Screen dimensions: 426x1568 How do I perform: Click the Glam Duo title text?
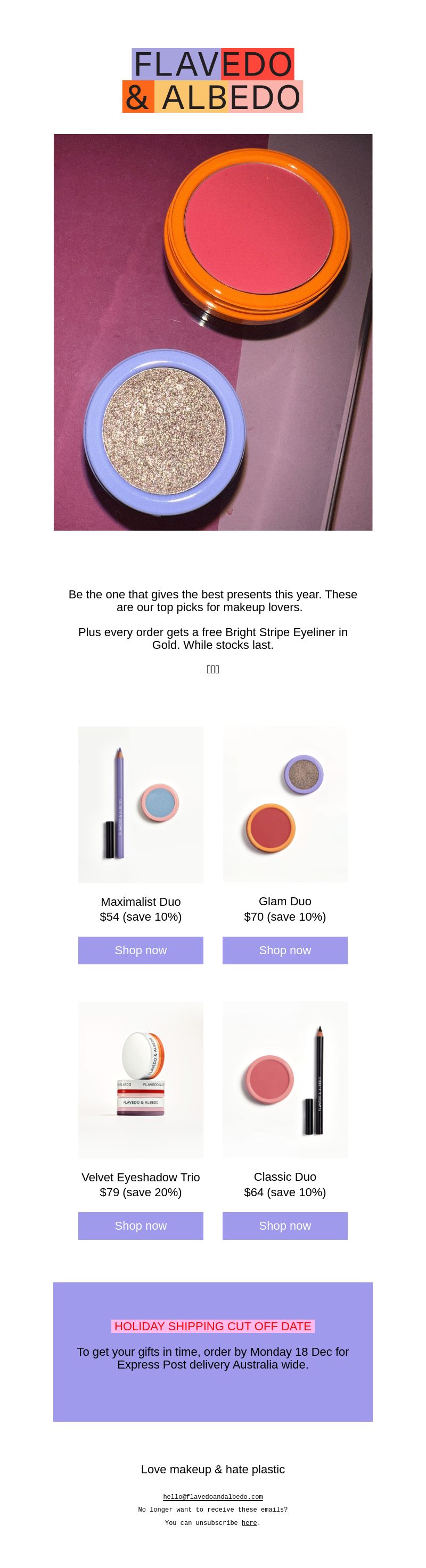pos(285,902)
